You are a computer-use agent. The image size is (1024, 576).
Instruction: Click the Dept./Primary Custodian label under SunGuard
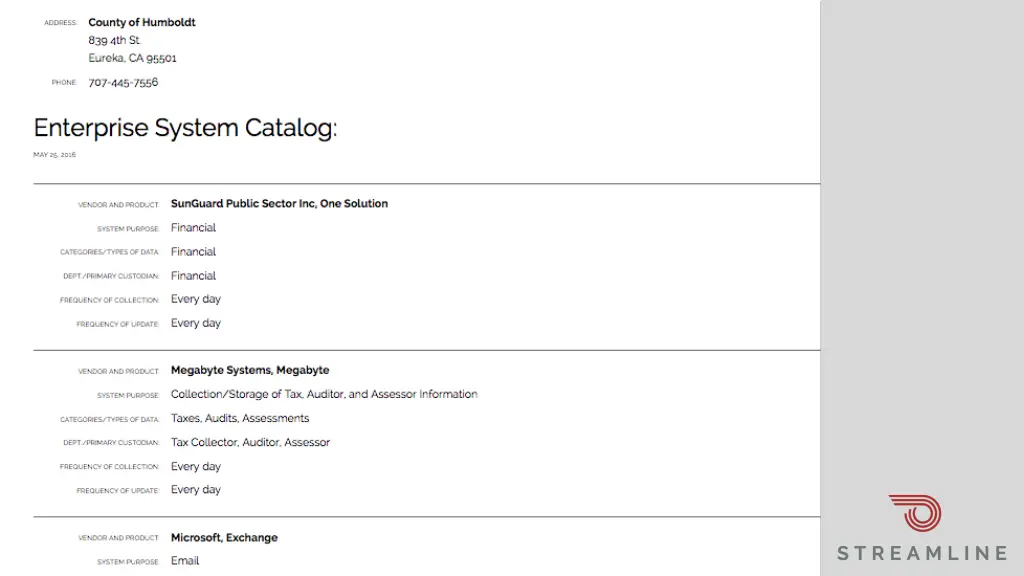pyautogui.click(x=111, y=276)
